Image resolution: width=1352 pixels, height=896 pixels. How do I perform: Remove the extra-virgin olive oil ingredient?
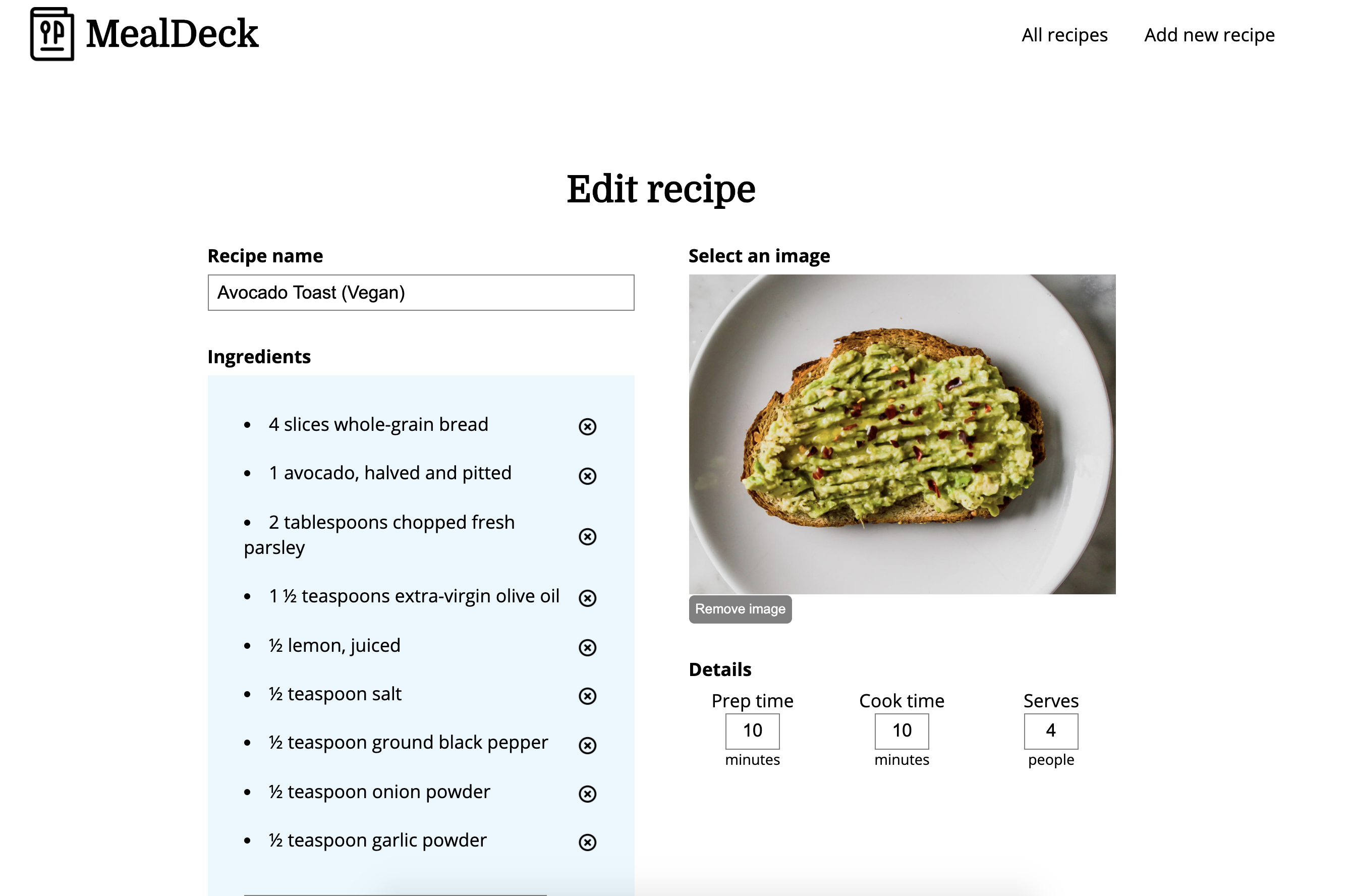pyautogui.click(x=587, y=598)
